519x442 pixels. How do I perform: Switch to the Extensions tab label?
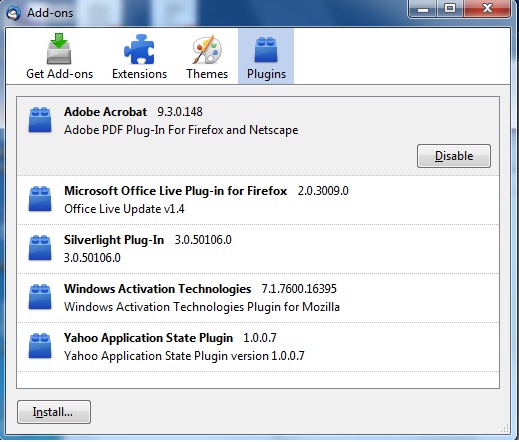point(139,74)
